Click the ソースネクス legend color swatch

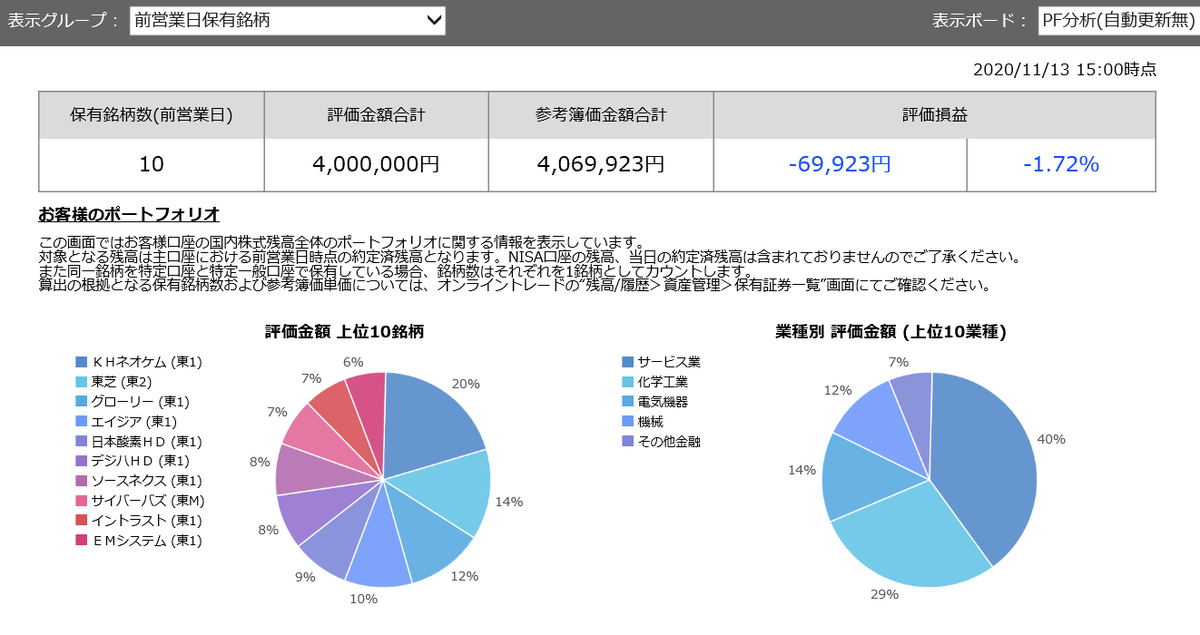click(82, 481)
